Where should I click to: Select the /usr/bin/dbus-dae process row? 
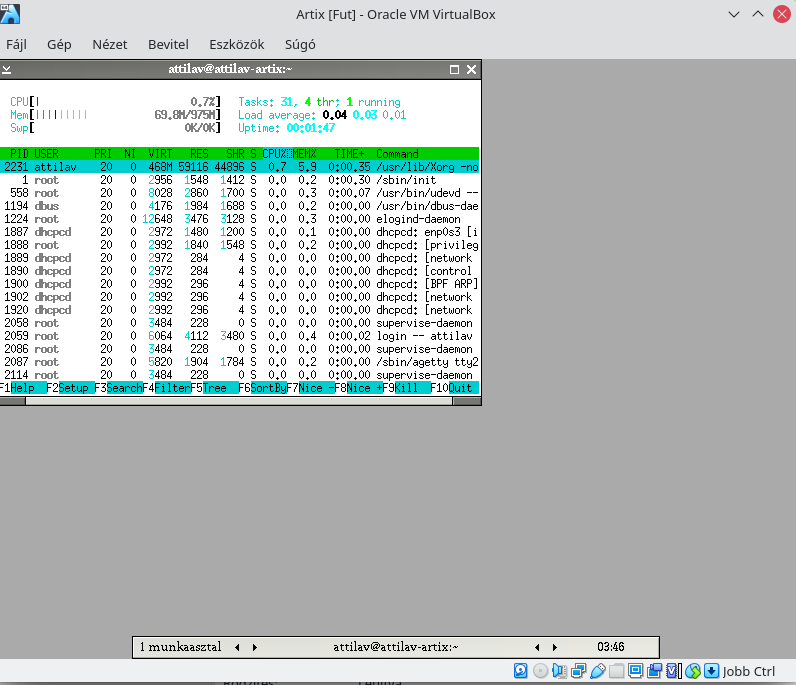240,206
